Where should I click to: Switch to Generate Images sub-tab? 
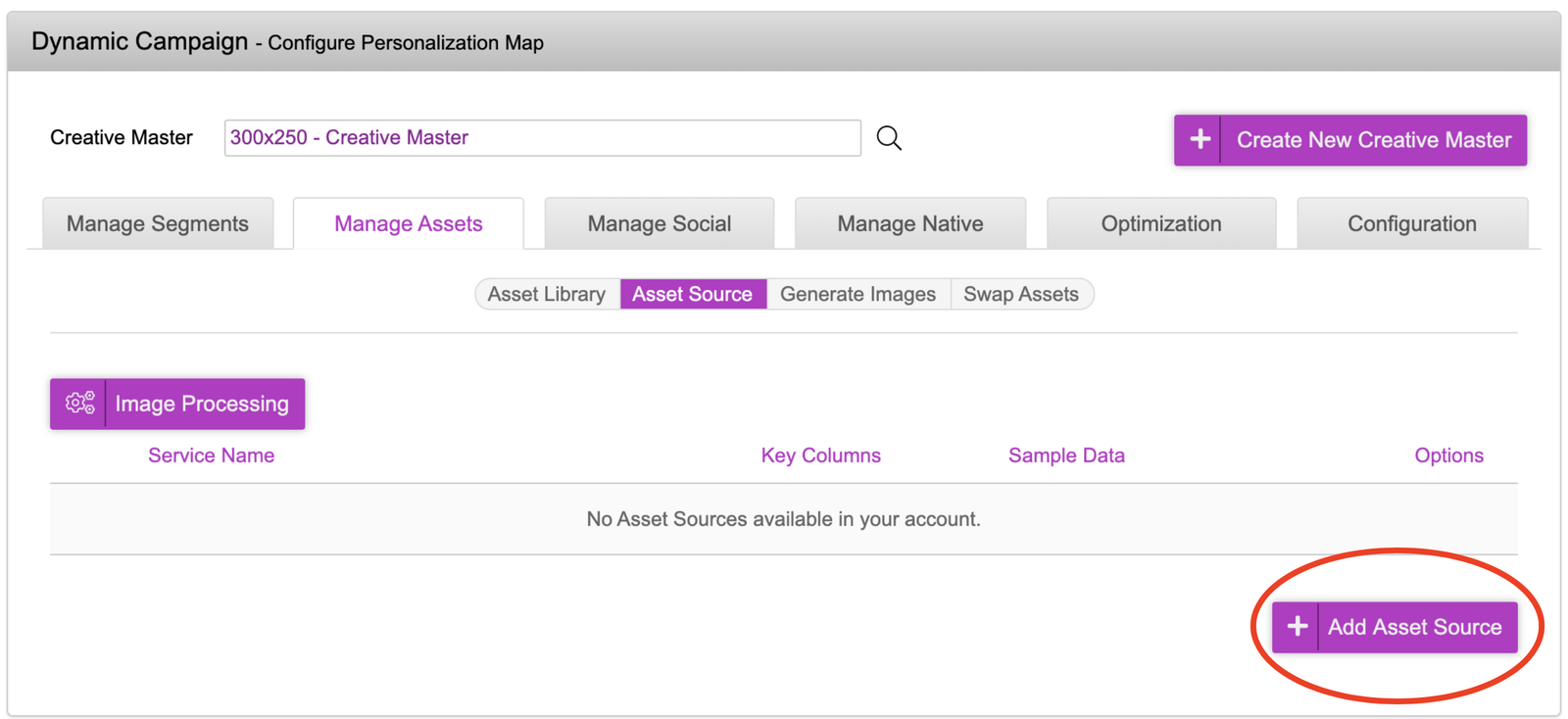click(x=857, y=294)
